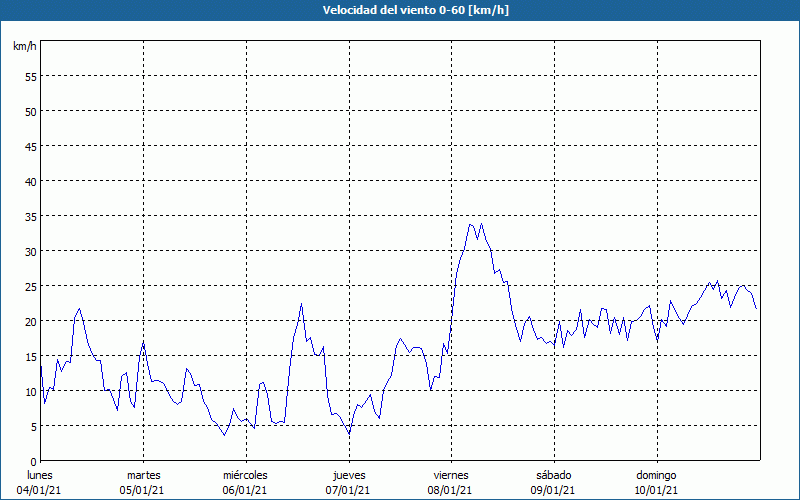Select the 30 value on the y-axis
The width and height of the screenshot is (800, 500).
click(x=31, y=253)
